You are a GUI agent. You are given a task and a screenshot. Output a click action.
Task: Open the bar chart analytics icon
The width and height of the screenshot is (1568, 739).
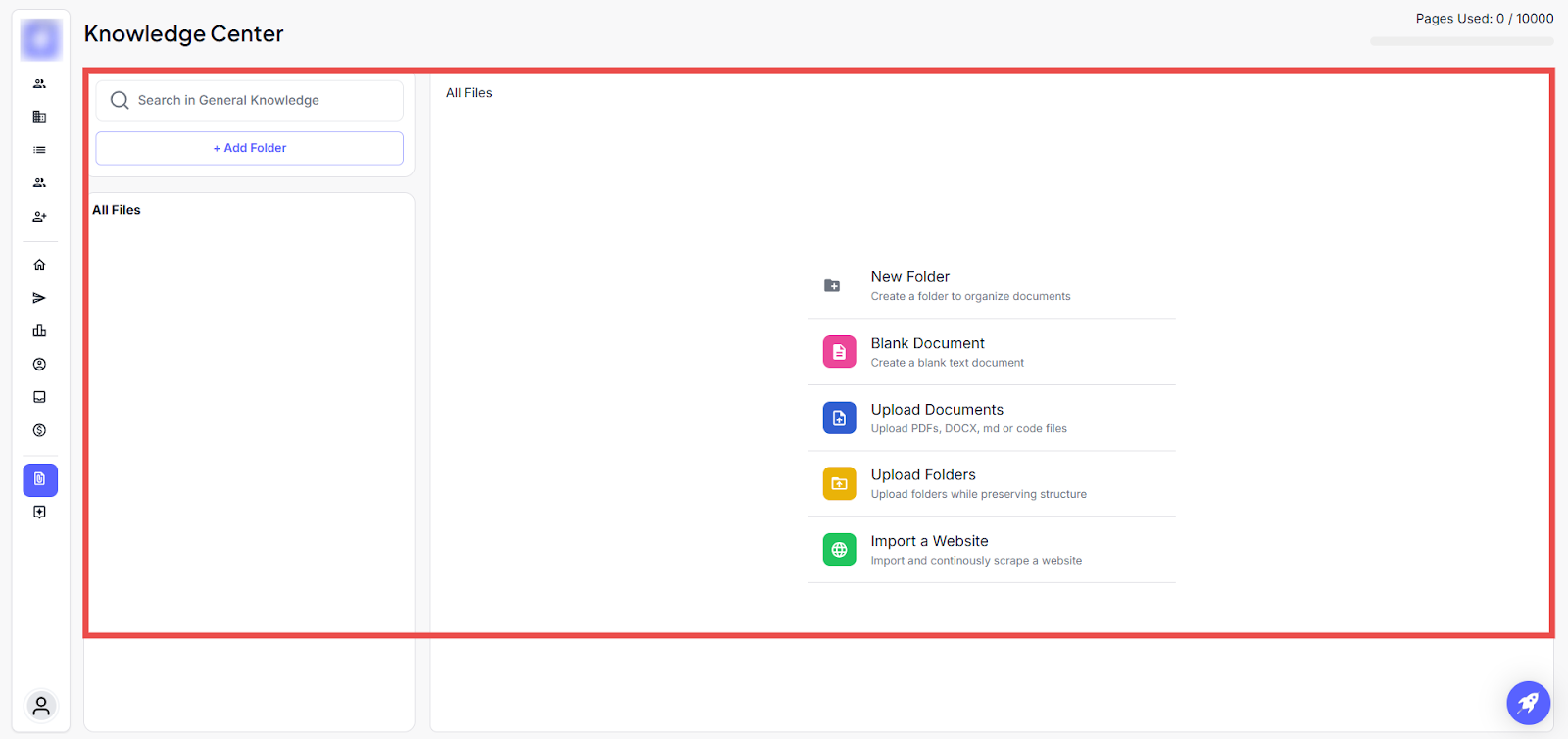point(39,331)
